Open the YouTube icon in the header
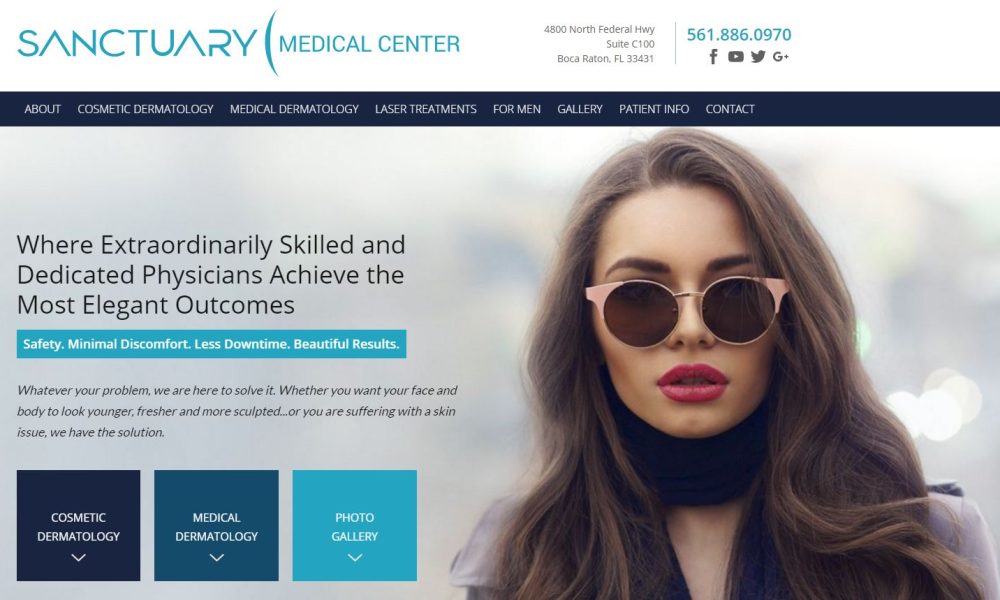 pyautogui.click(x=736, y=57)
